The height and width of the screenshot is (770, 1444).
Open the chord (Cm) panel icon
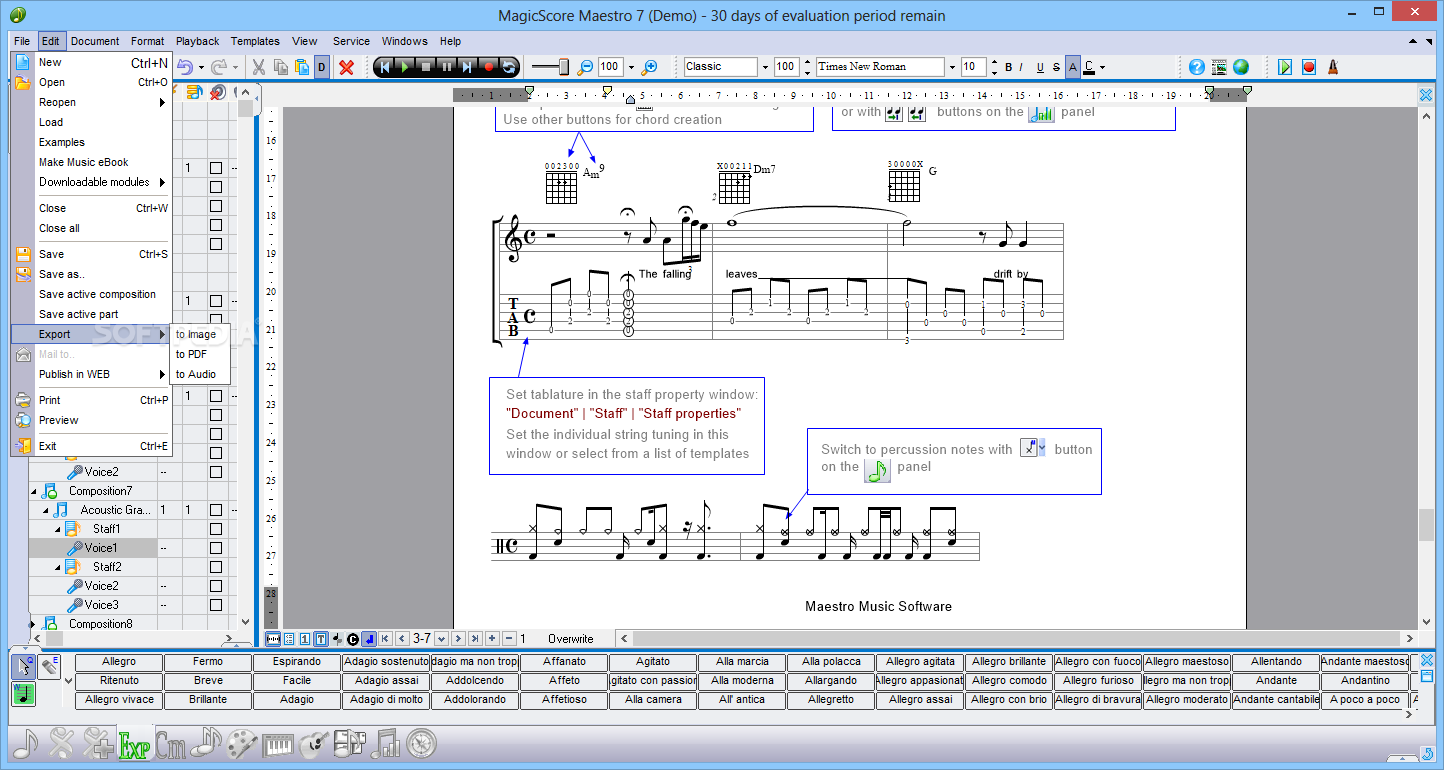tap(170, 744)
